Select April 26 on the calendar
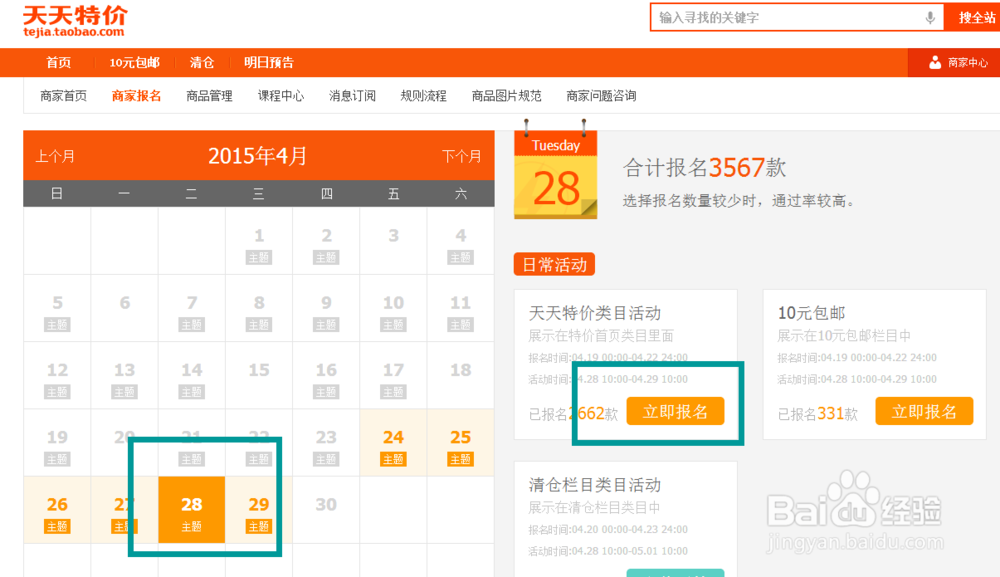Screen dimensions: 1000x577 [x=57, y=510]
